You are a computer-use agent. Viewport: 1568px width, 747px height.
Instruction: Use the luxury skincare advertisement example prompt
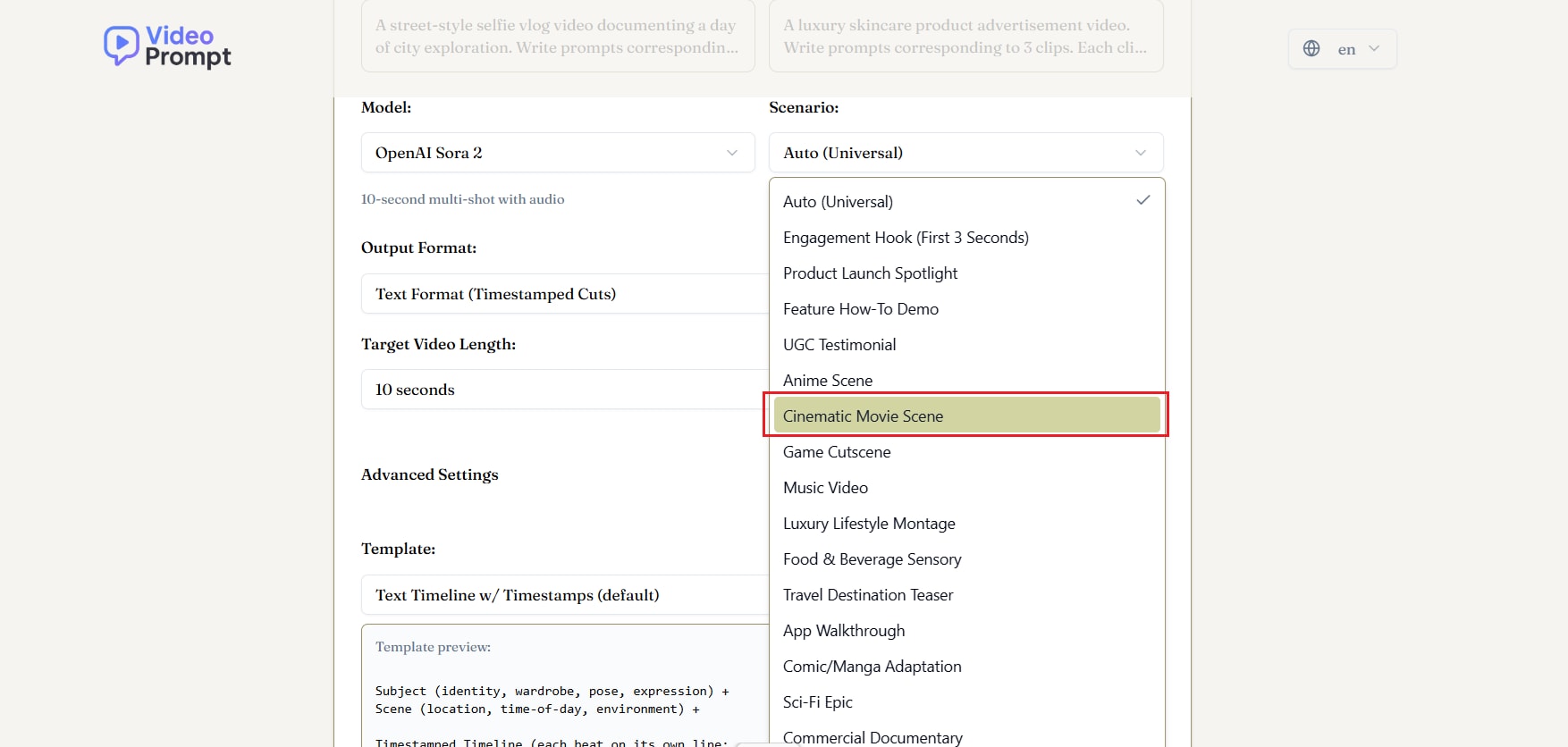965,37
